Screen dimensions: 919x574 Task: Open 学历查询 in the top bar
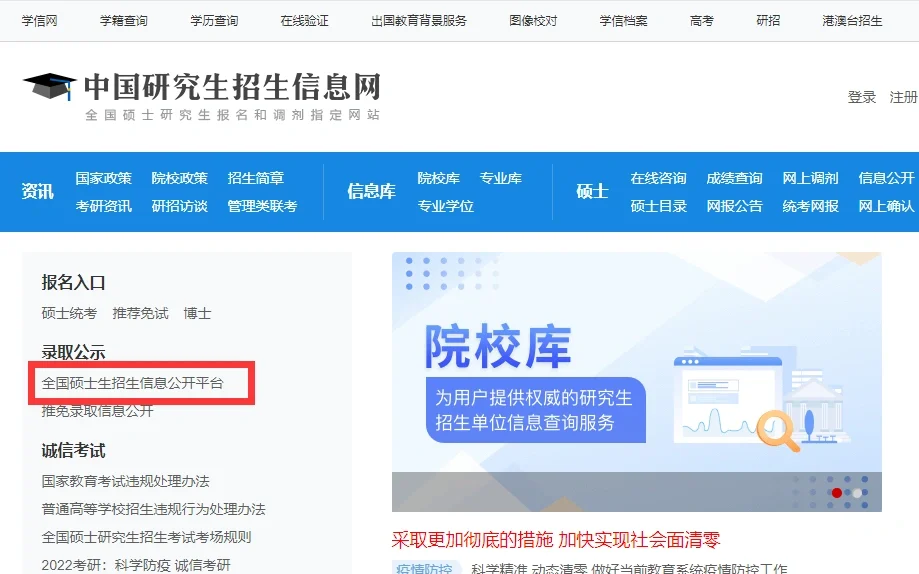click(214, 21)
